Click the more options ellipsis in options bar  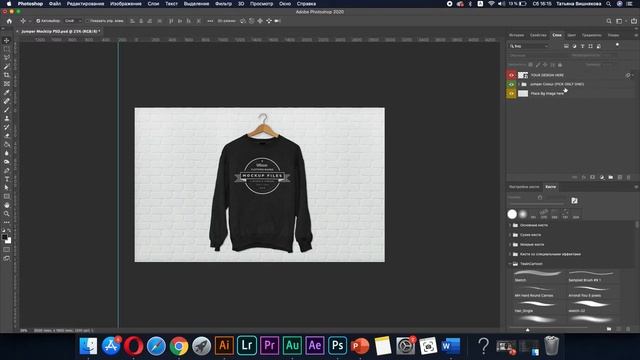[210, 21]
